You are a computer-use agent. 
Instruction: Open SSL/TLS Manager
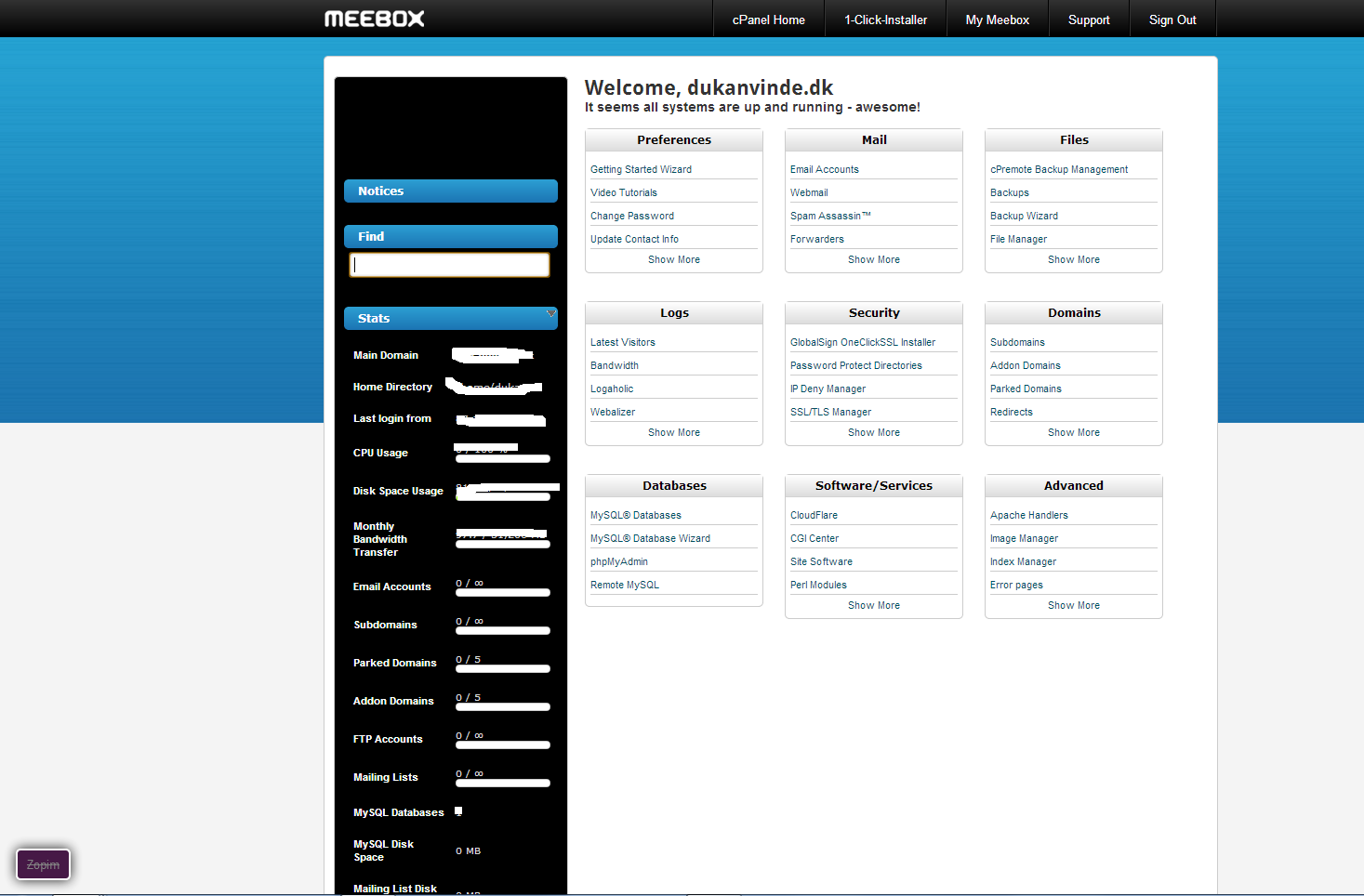(x=830, y=412)
